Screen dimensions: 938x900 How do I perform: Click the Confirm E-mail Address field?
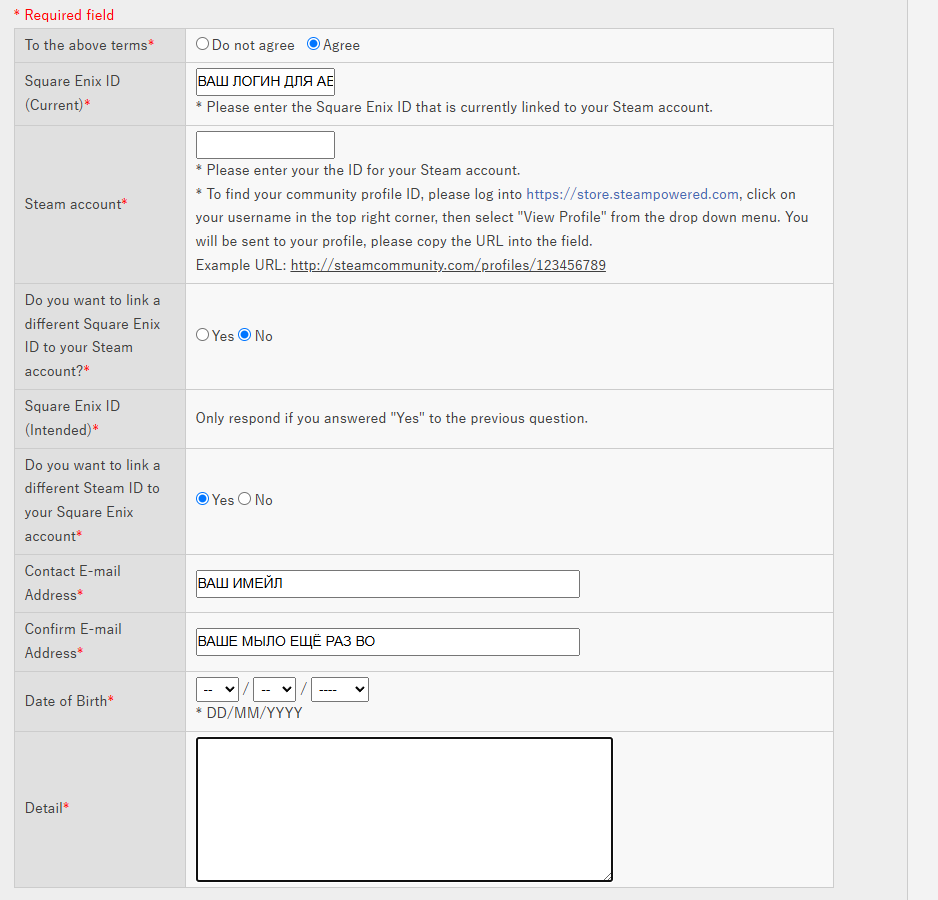tap(387, 642)
